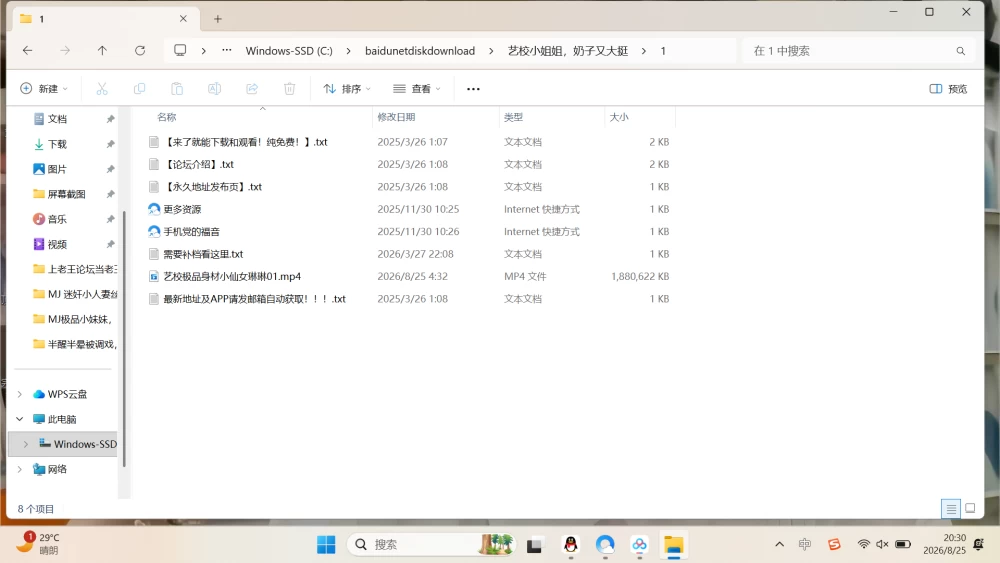Screen dimensions: 1000x563
Task: Click the Rename icon in the toolbar
Action: coord(214,89)
